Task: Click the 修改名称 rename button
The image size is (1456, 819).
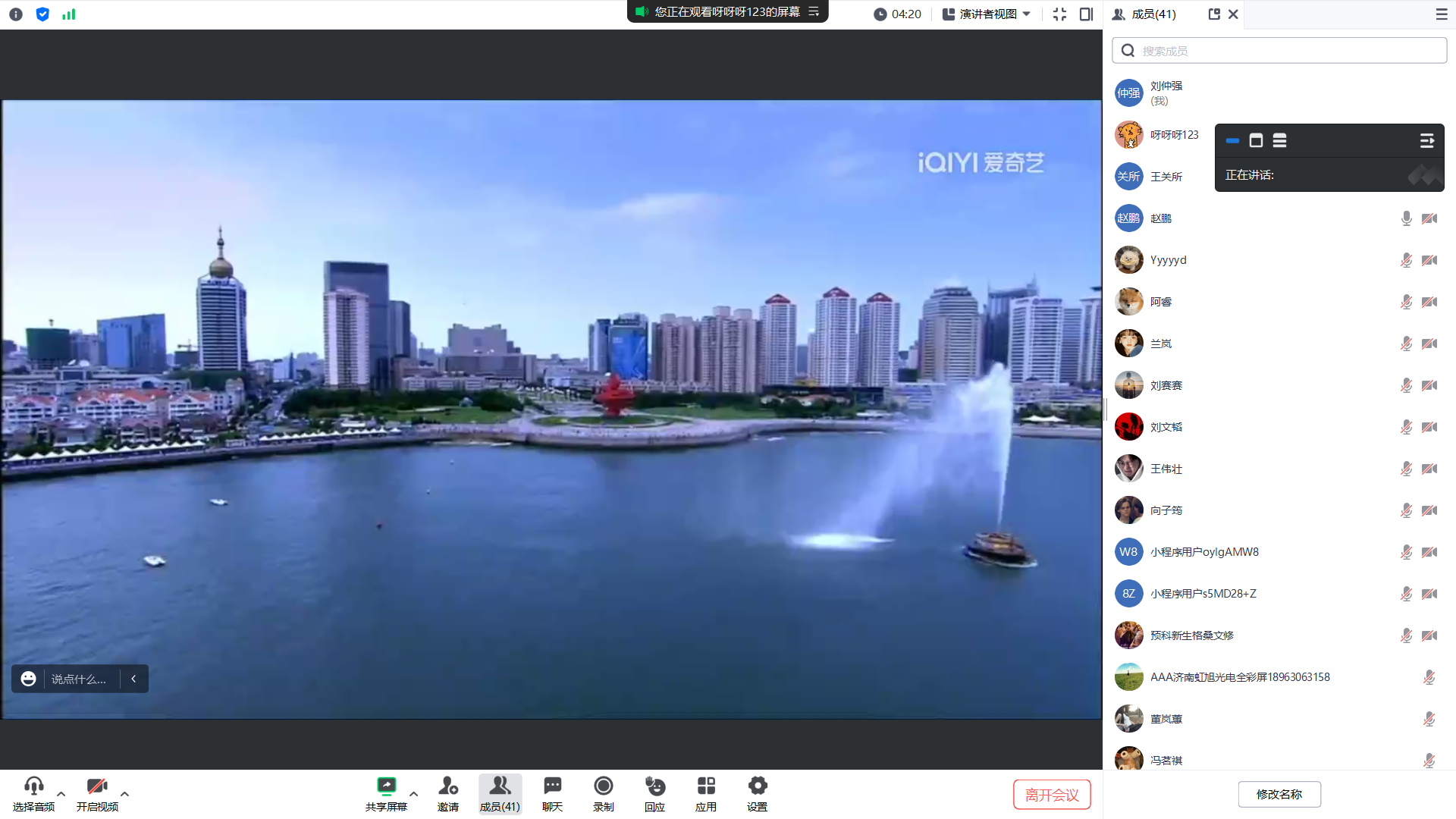Action: click(1279, 795)
